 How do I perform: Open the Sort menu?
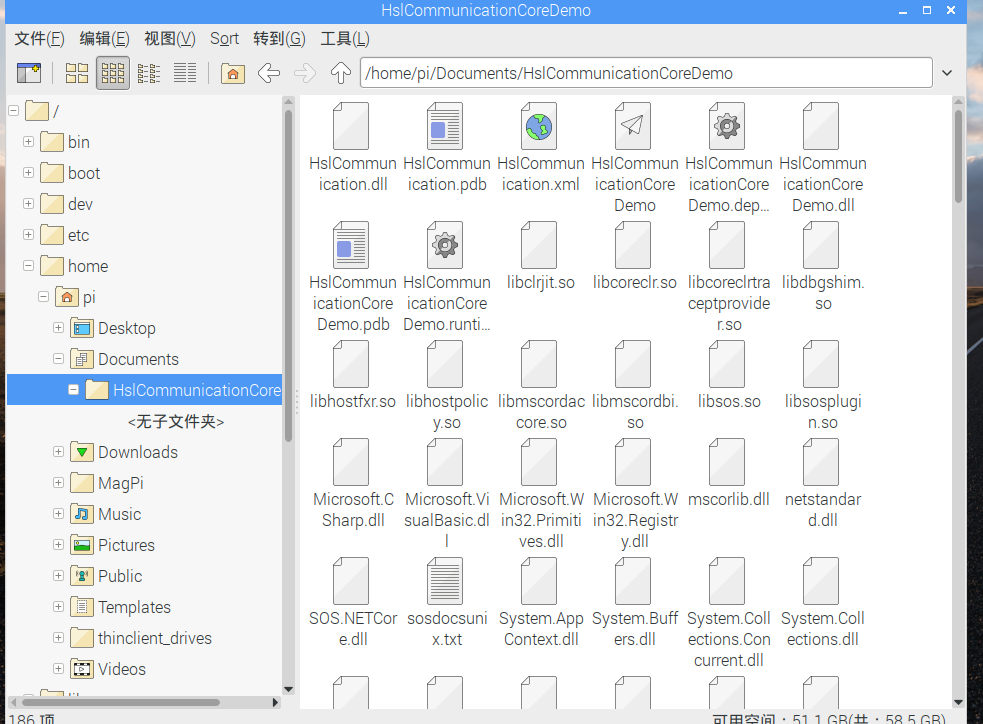tap(224, 39)
